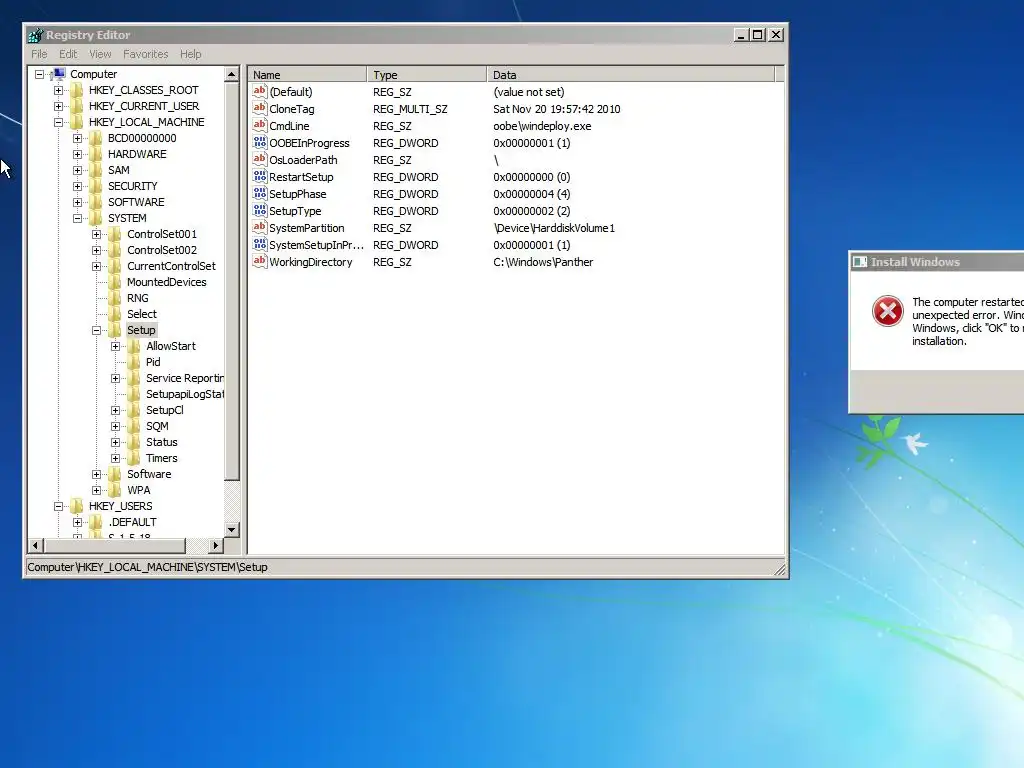Click the MountedDevices folder icon
Viewport: 1024px width, 768px height.
[115, 282]
